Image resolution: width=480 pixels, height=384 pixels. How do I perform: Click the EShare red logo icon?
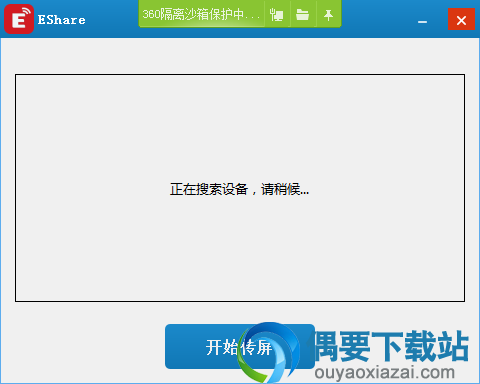pos(19,19)
